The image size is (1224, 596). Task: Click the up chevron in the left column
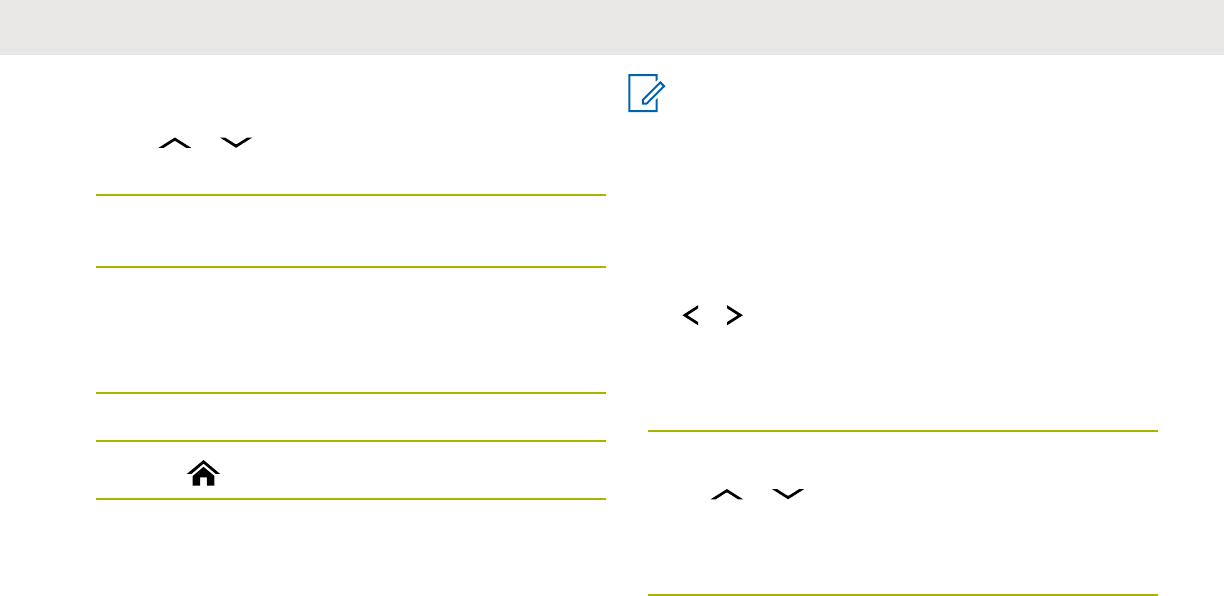click(x=175, y=146)
